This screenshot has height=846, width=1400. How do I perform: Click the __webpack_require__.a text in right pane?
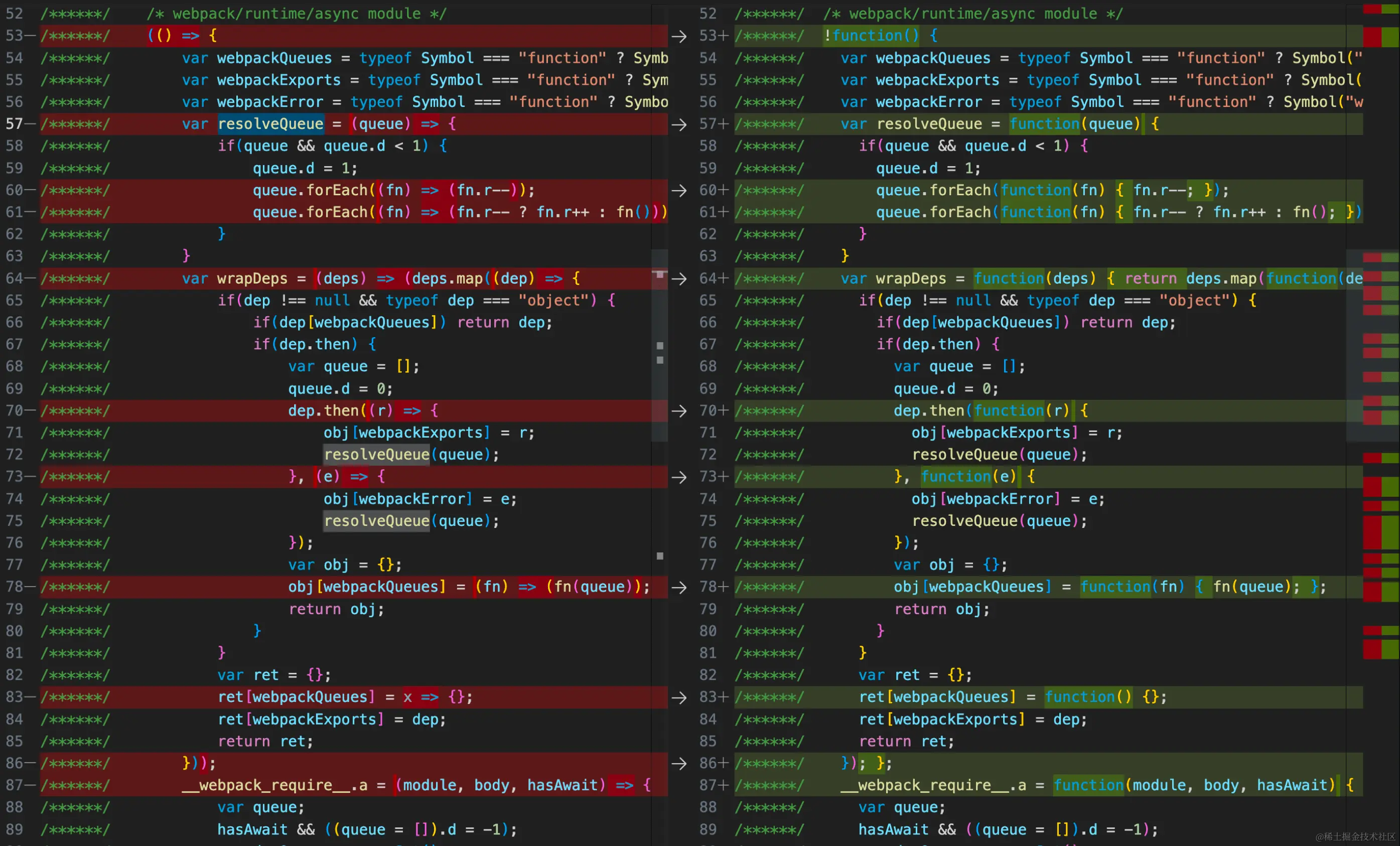[934, 785]
